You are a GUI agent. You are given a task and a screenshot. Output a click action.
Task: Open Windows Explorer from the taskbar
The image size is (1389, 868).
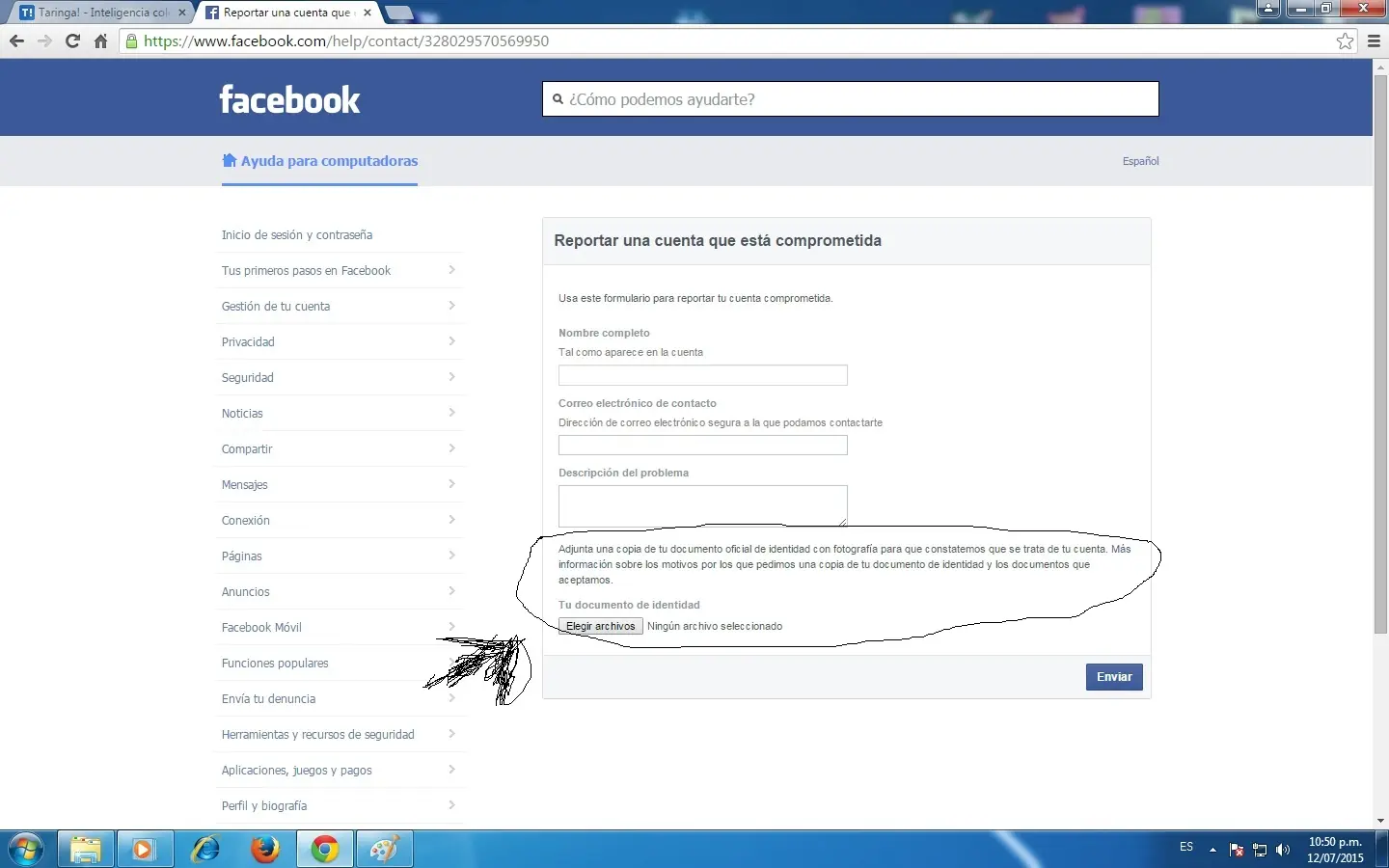pyautogui.click(x=86, y=850)
